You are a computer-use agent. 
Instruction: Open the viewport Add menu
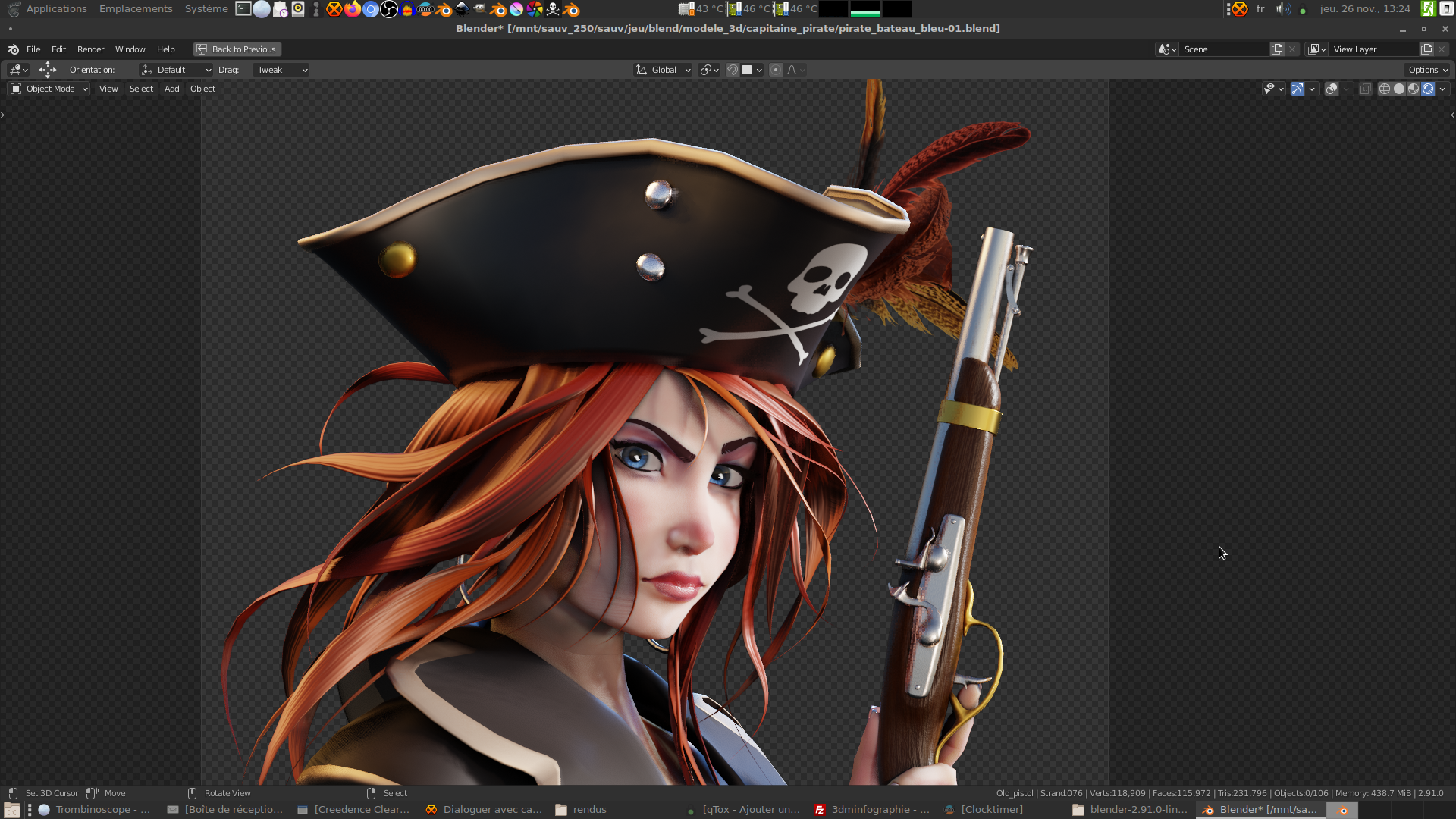(171, 89)
